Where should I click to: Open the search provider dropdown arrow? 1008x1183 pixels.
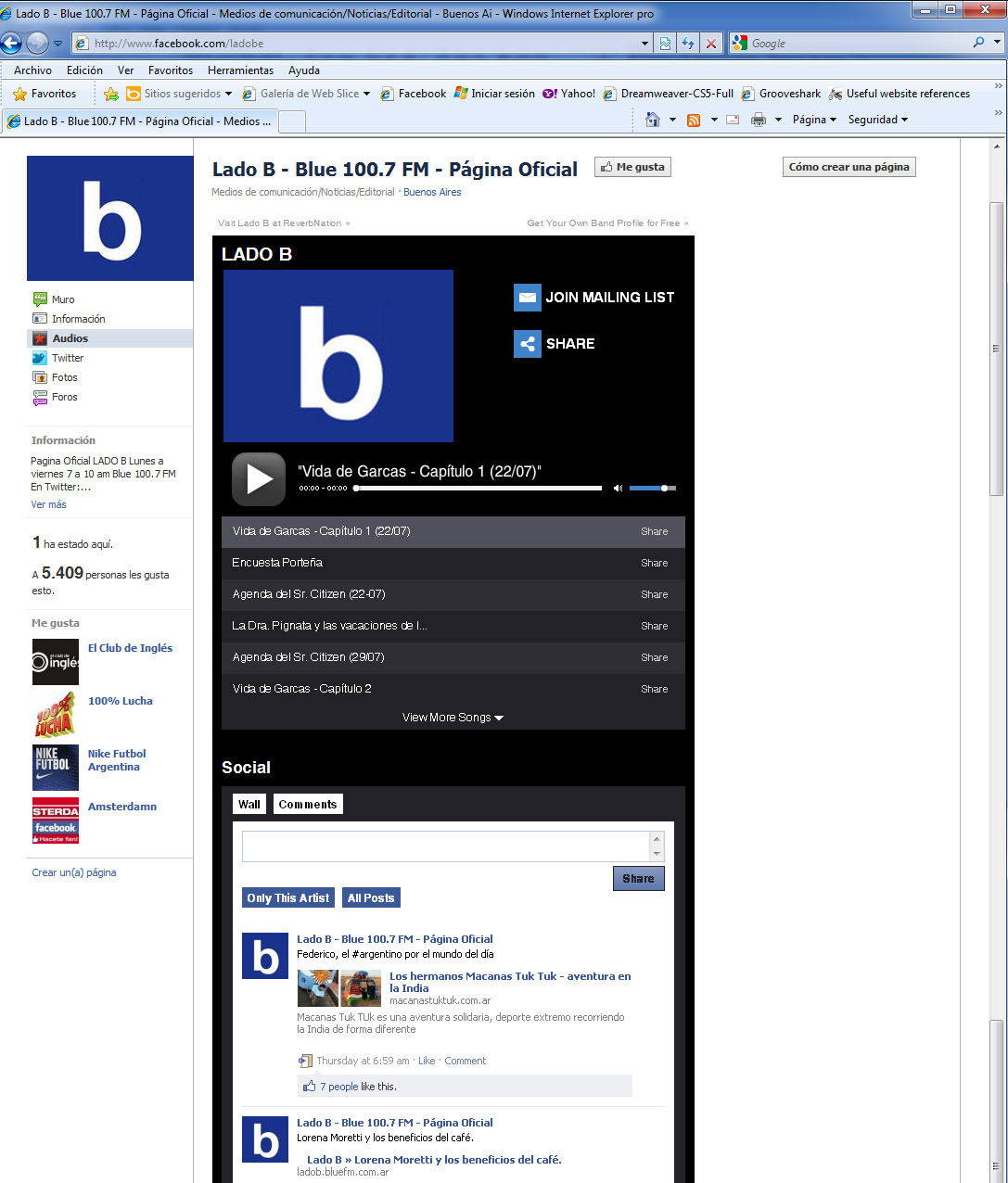click(998, 43)
